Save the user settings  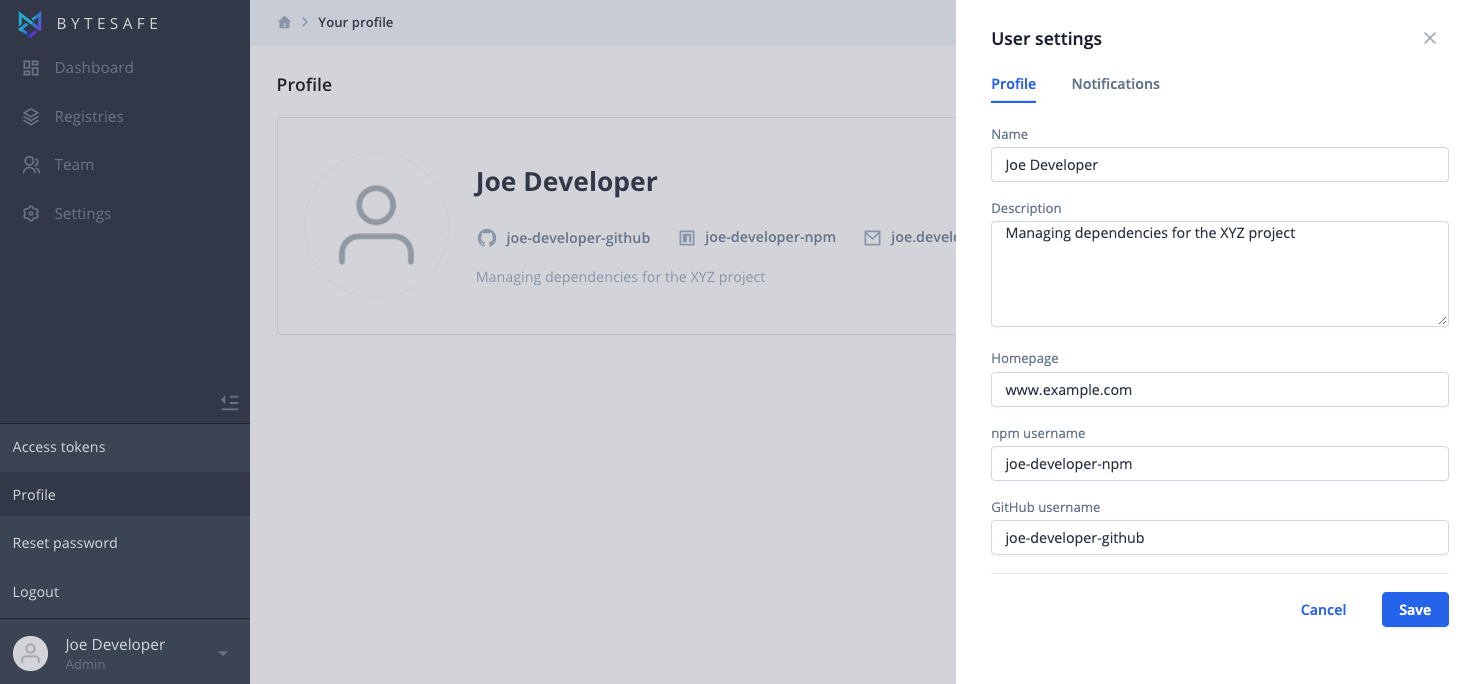[1415, 610]
